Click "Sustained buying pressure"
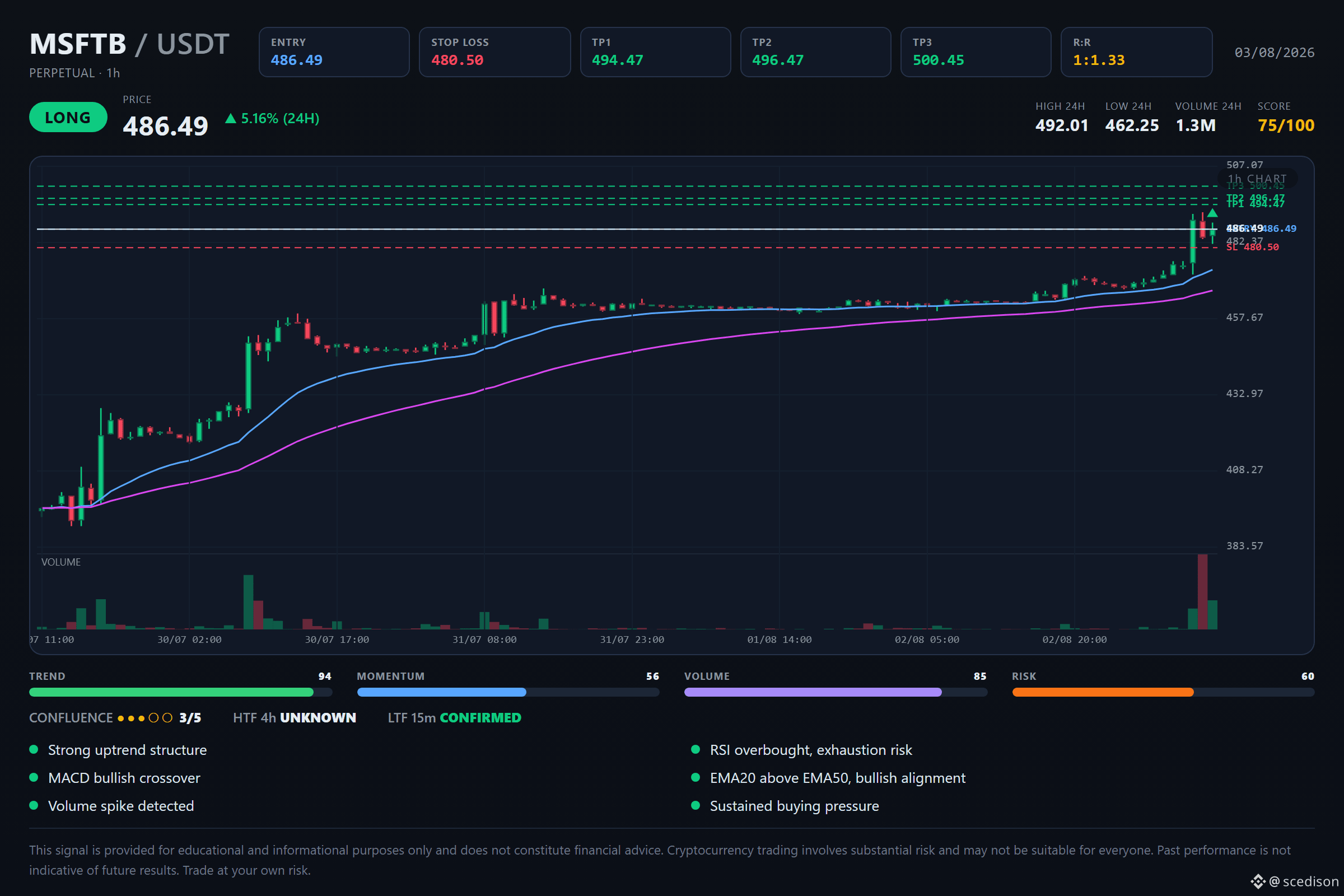Screen dimensions: 1344x896 [794, 806]
